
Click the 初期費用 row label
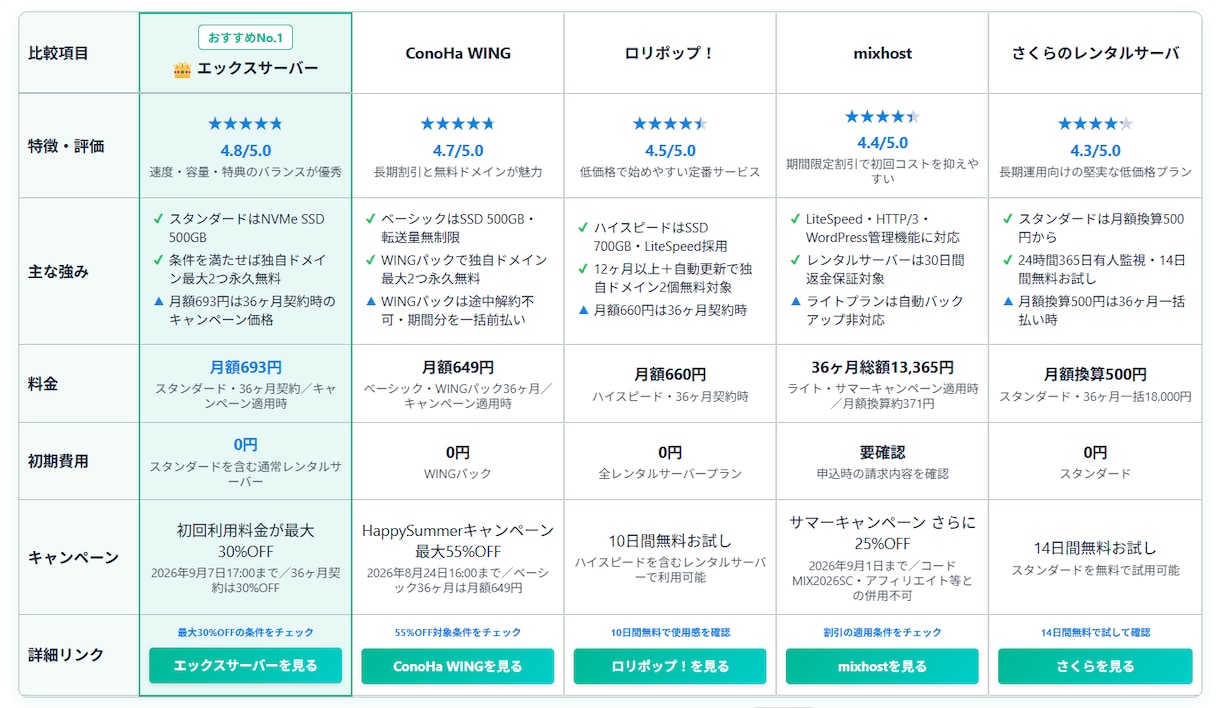(x=58, y=461)
